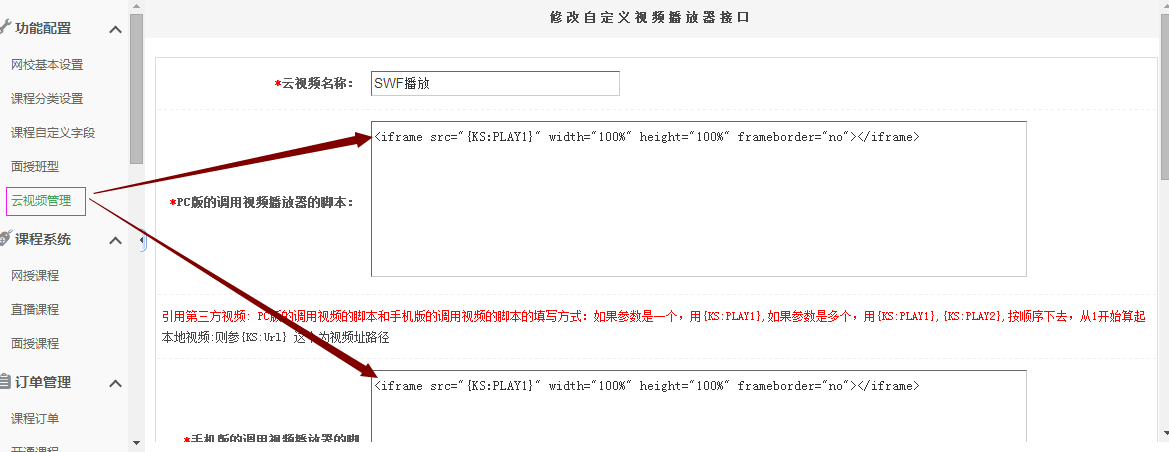Open 网校基本设置 in the sidebar
Image resolution: width=1169 pixels, height=452 pixels.
[47, 65]
